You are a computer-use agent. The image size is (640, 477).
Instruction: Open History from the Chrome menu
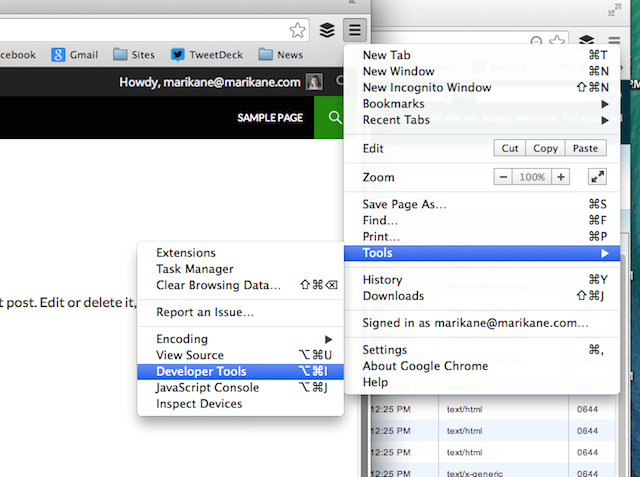click(482, 280)
